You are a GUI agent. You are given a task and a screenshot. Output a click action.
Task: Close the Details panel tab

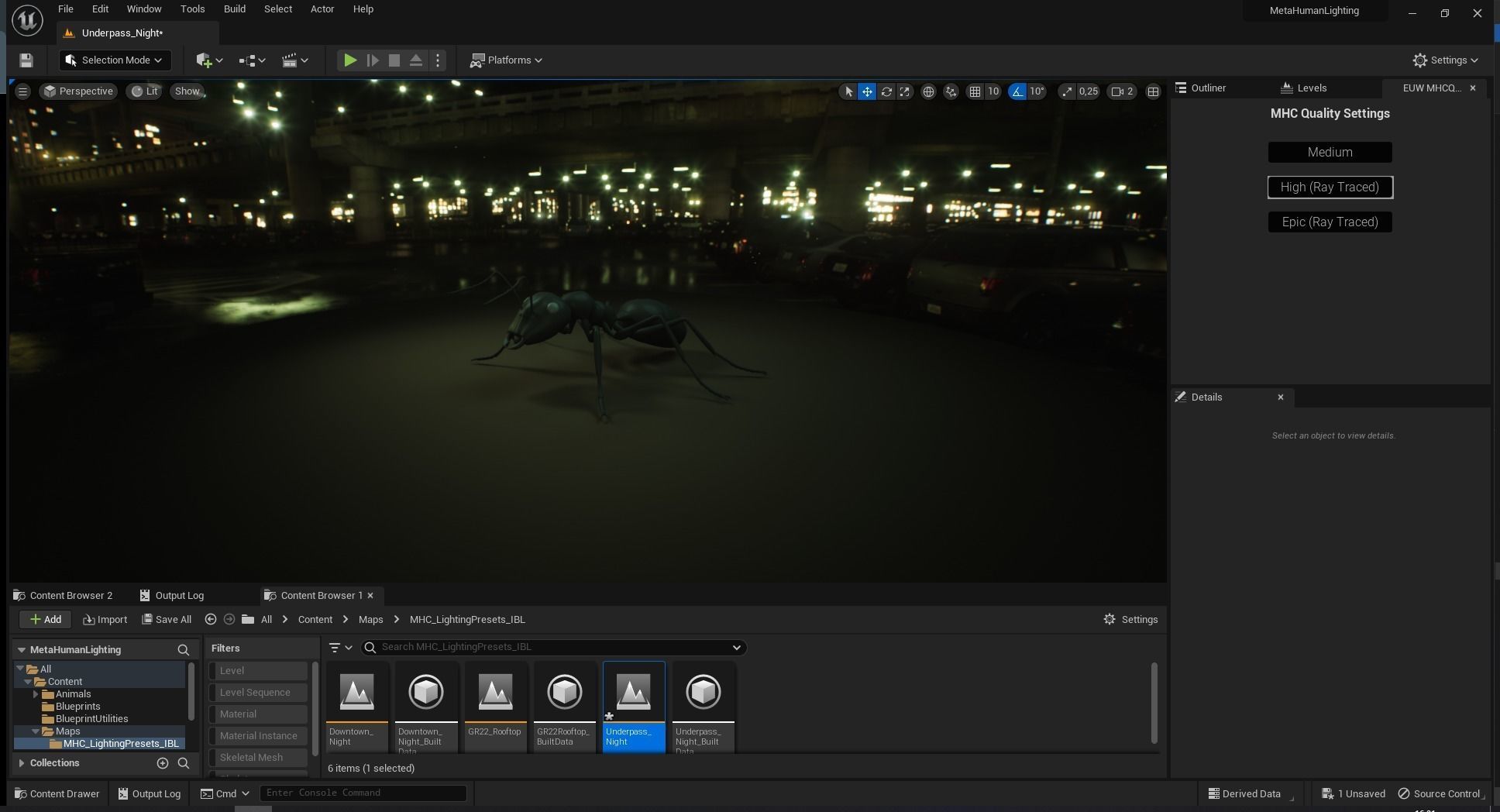point(1281,397)
